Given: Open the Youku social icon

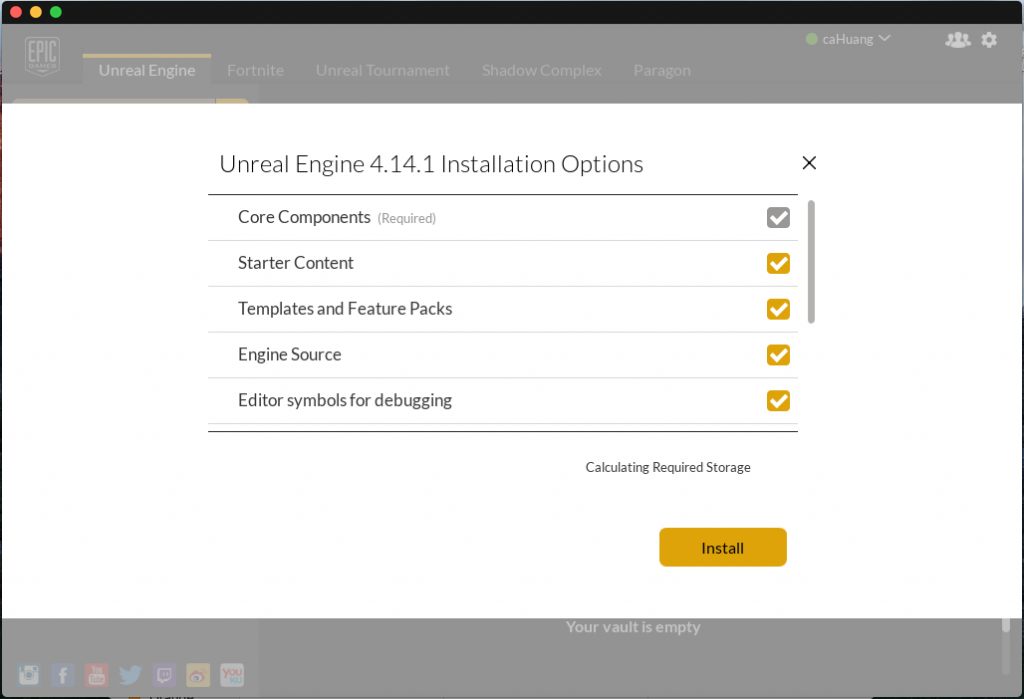Looking at the screenshot, I should [x=232, y=674].
